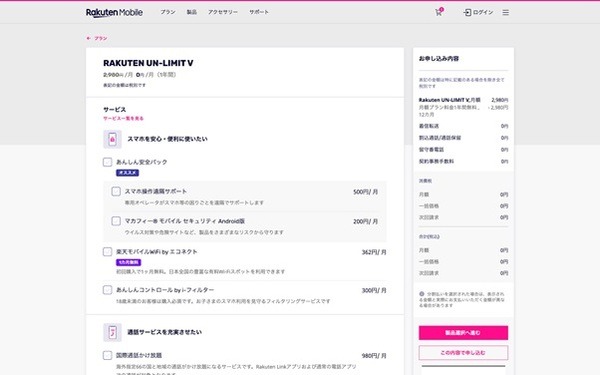Screen dimensions: 600x375
Task: Check スマホ操作遠隔サポート option
Action: tap(116, 191)
